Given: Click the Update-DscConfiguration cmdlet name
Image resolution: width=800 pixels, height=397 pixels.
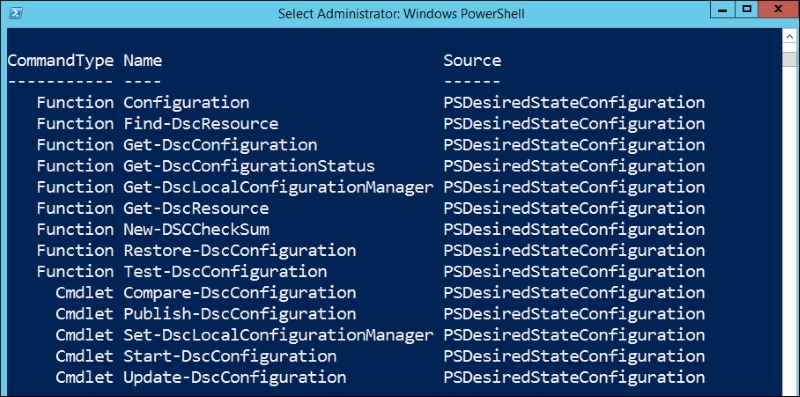Looking at the screenshot, I should [x=235, y=377].
